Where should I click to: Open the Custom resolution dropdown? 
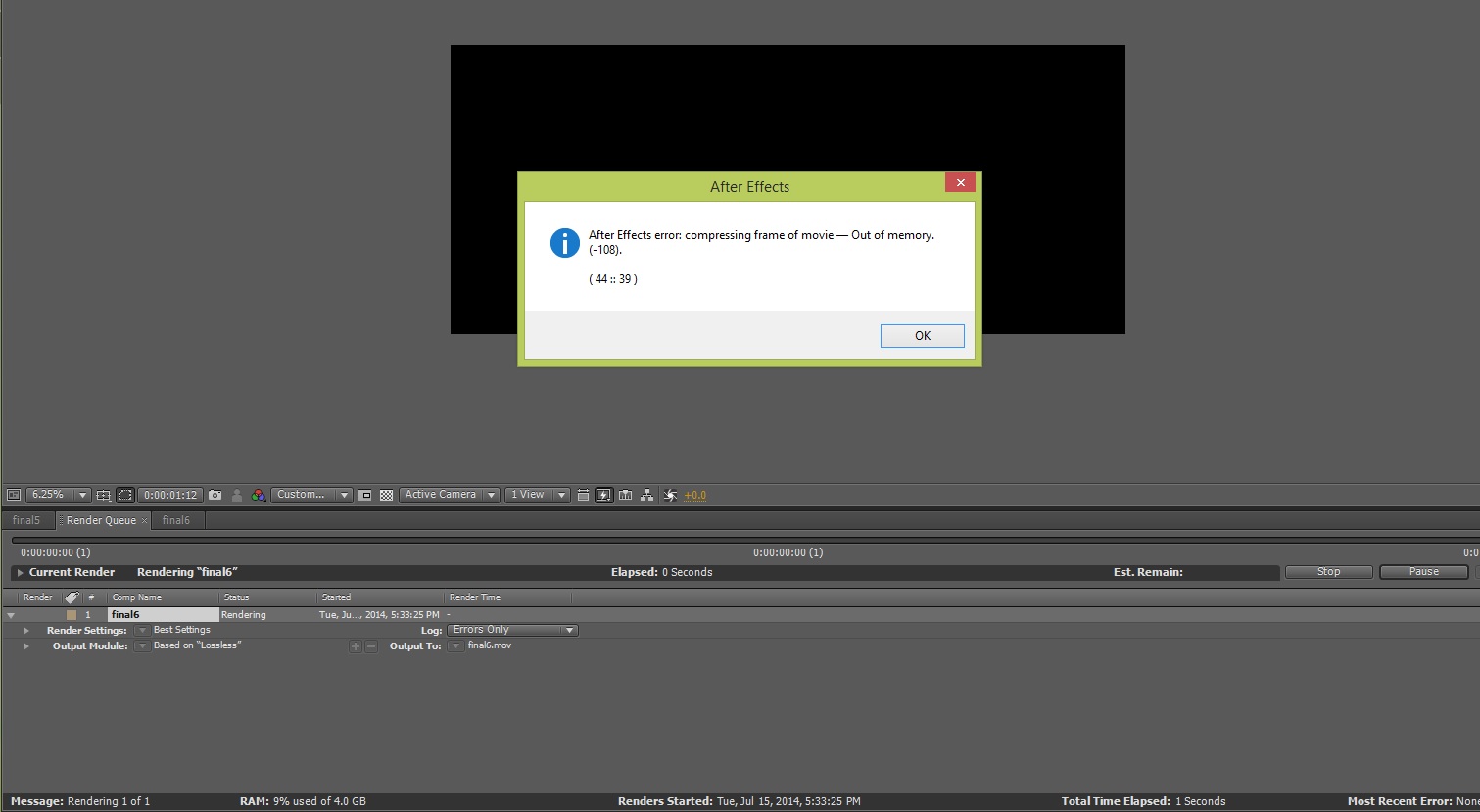pyautogui.click(x=311, y=495)
